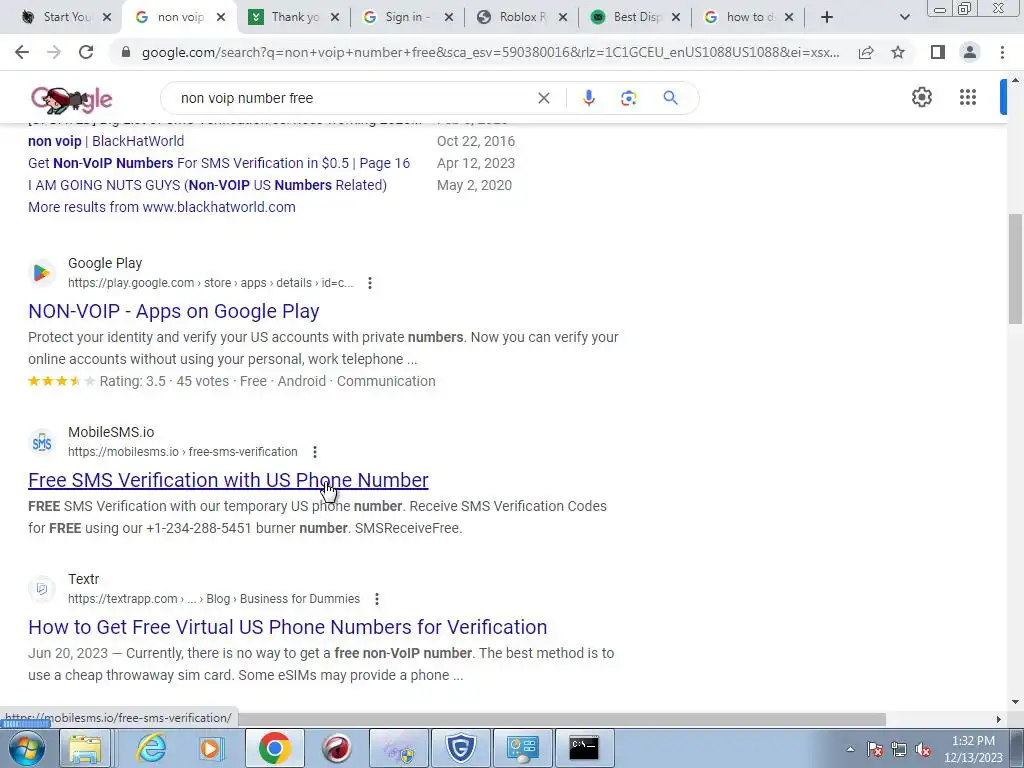Click the Google Play favicon
Screen dimensions: 1024x768
tap(41, 273)
